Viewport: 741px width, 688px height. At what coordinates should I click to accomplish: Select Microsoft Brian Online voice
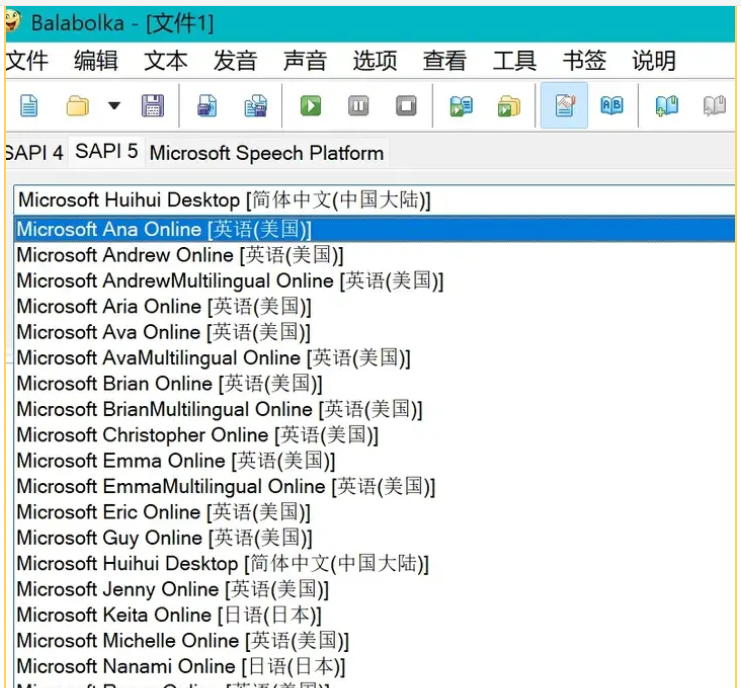pos(374,384)
